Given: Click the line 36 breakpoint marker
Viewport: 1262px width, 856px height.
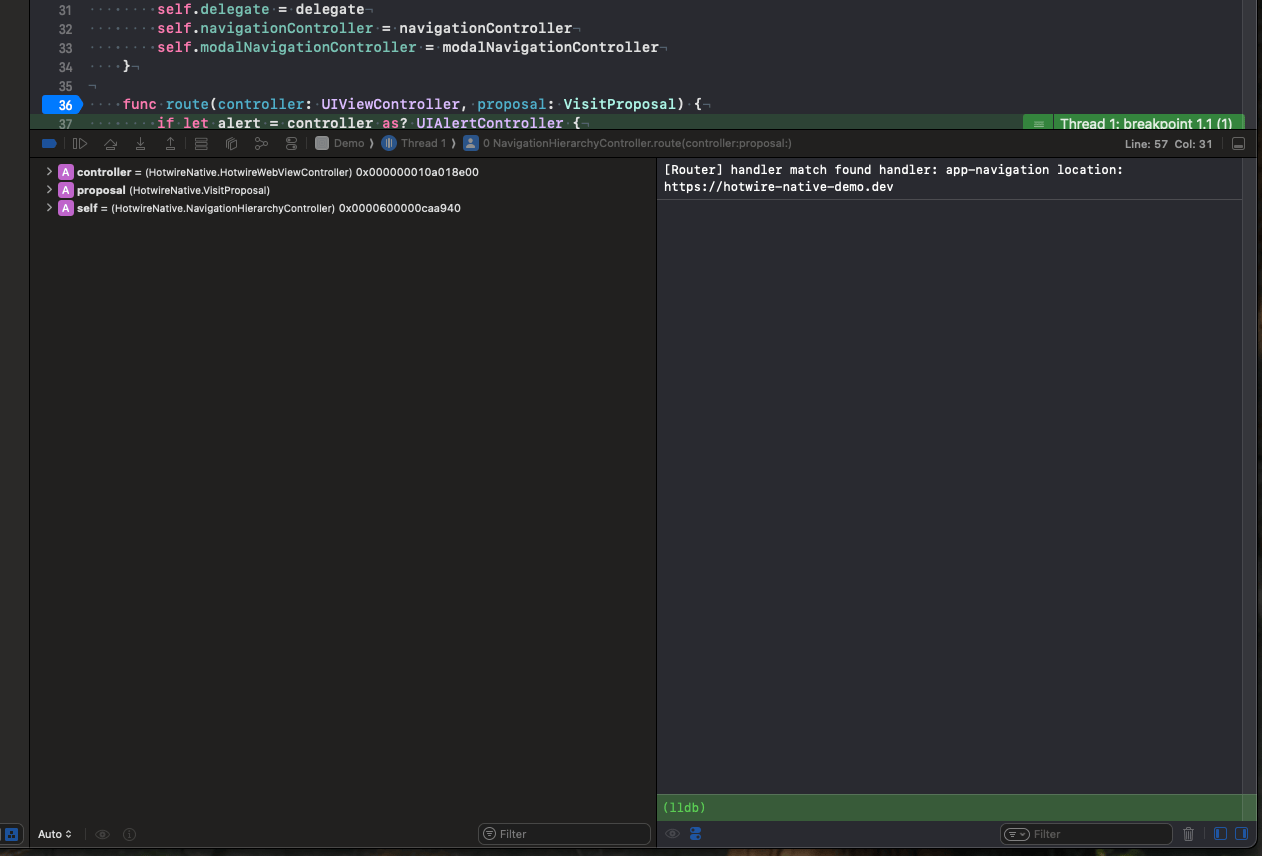Looking at the screenshot, I should pyautogui.click(x=63, y=105).
